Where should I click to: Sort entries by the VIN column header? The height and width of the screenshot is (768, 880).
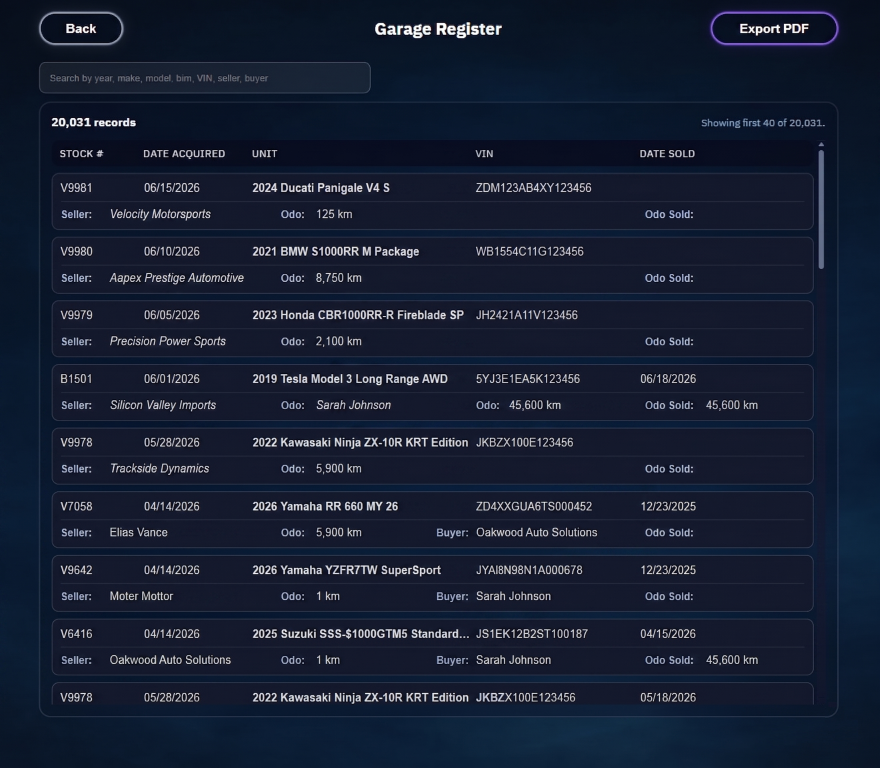click(484, 154)
